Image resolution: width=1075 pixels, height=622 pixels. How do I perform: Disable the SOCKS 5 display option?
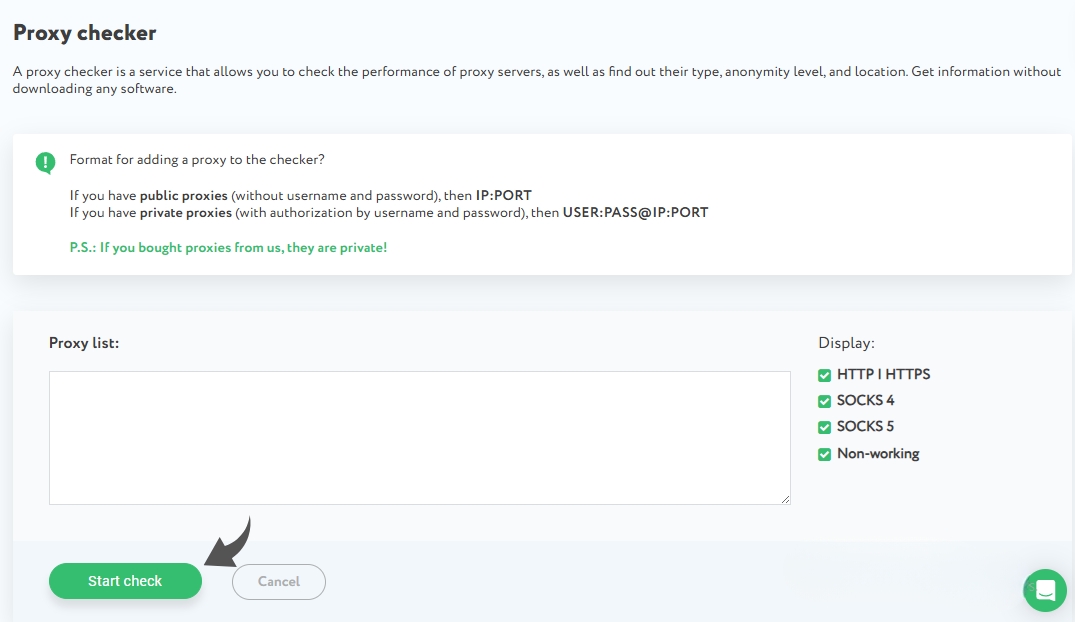825,427
